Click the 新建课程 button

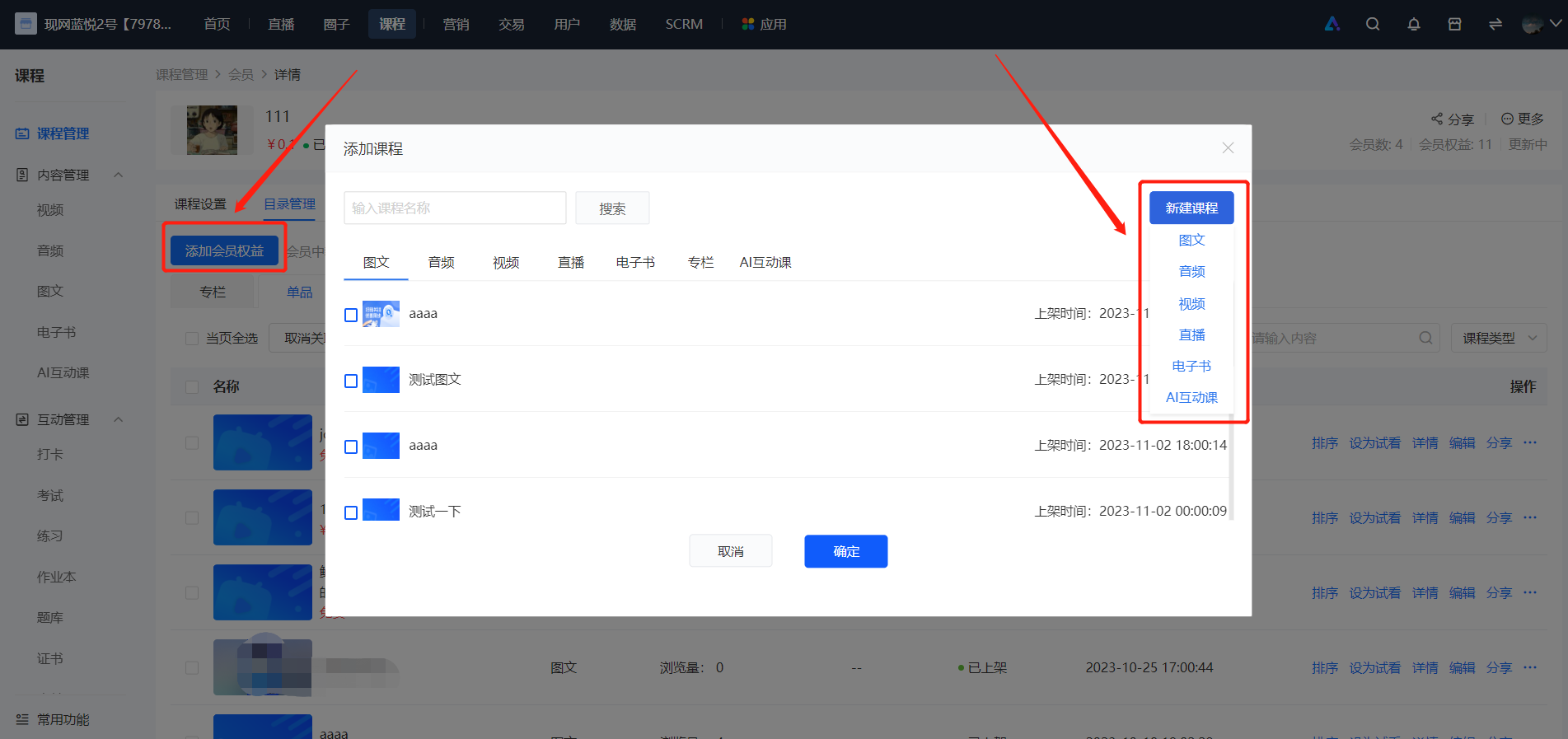pos(1191,208)
